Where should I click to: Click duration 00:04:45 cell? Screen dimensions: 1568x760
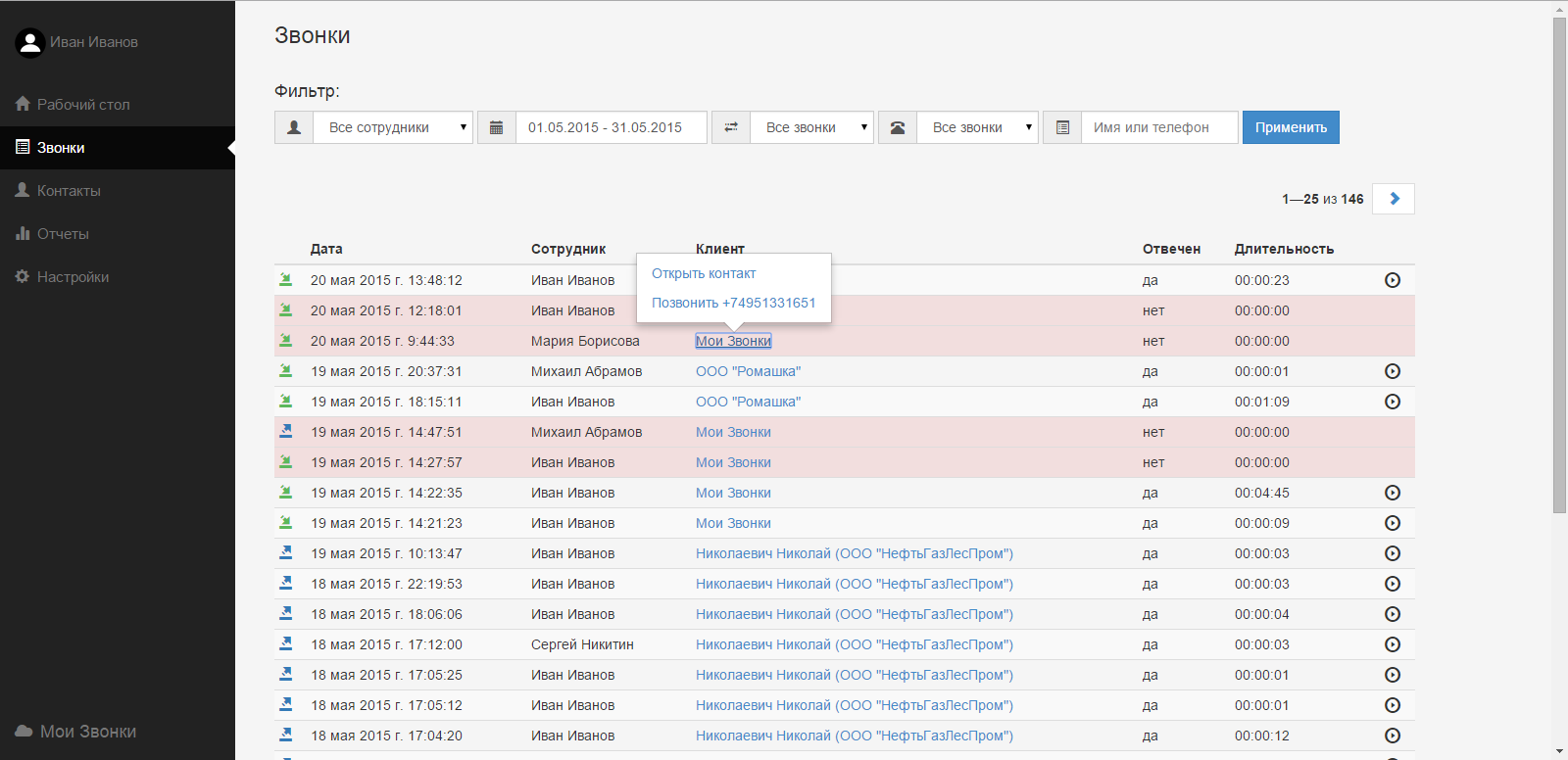point(1262,493)
